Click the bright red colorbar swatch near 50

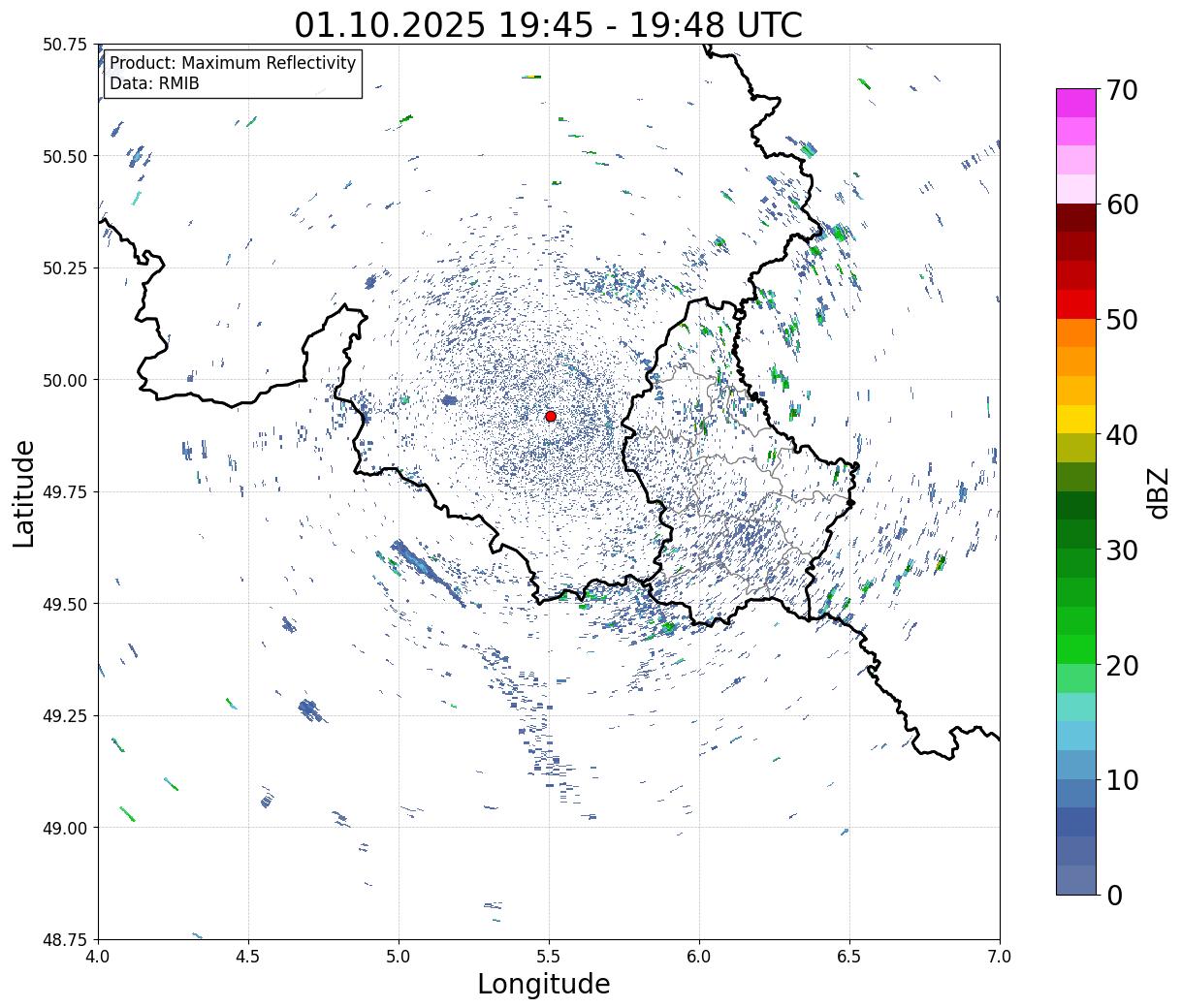click(x=1076, y=304)
